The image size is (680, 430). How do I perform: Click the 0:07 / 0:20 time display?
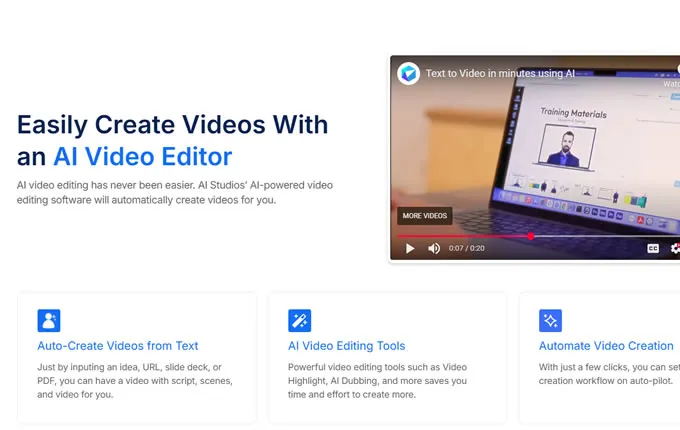(x=467, y=248)
